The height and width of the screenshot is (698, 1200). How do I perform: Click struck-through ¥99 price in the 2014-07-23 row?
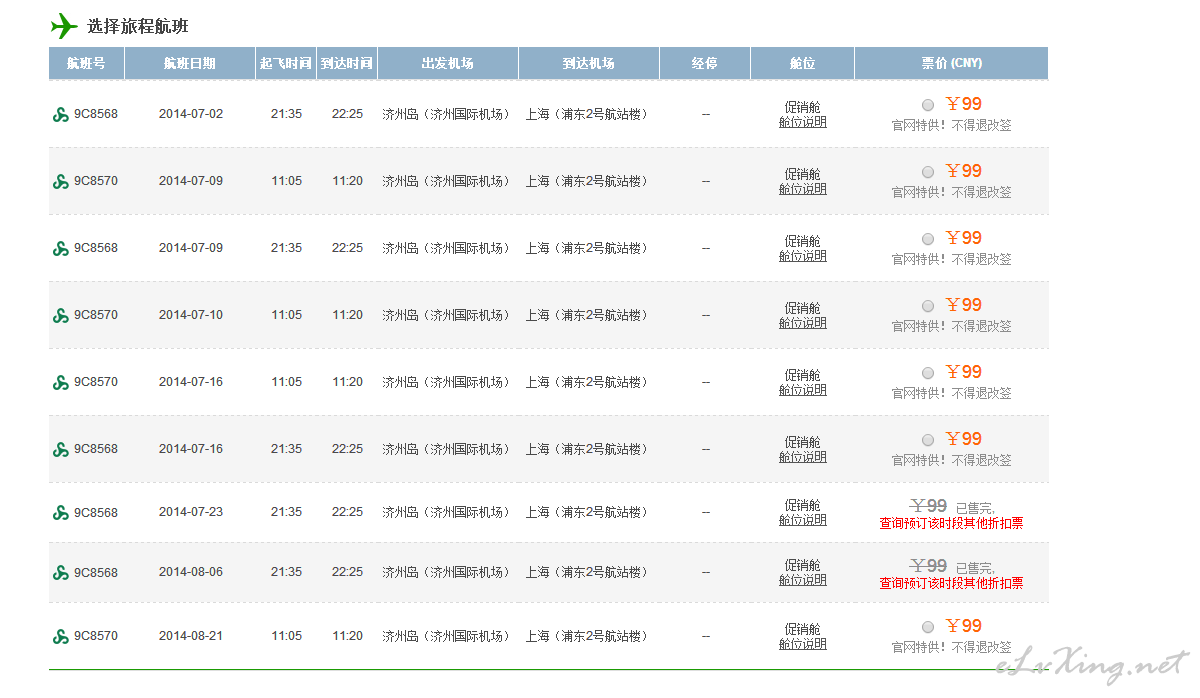point(928,506)
